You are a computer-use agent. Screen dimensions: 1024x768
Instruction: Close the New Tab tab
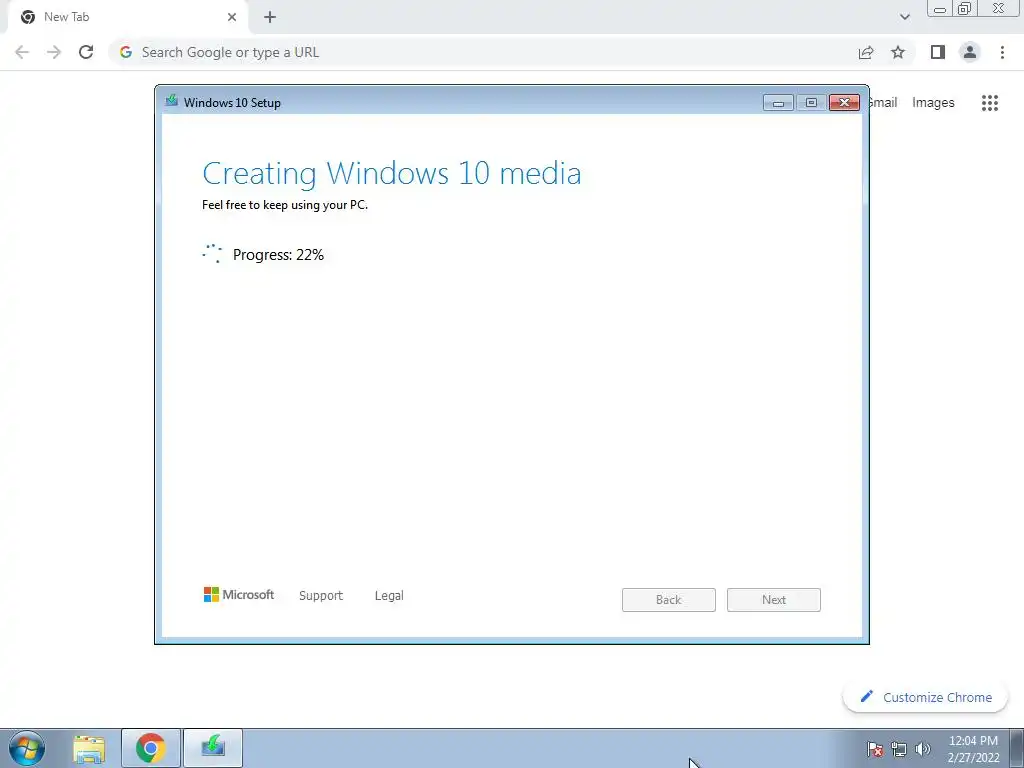[x=232, y=17]
